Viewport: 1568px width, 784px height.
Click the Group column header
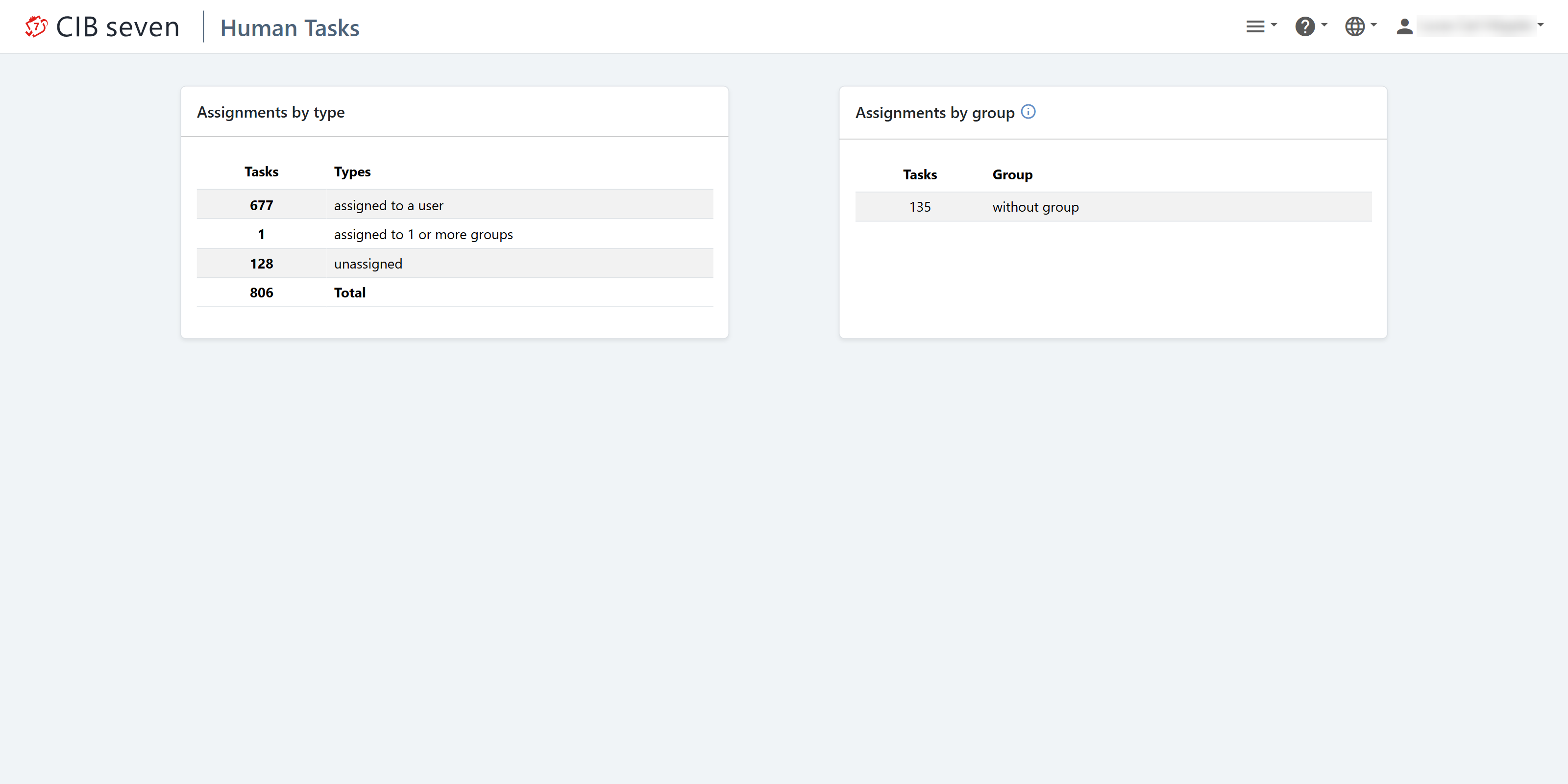click(x=1012, y=175)
